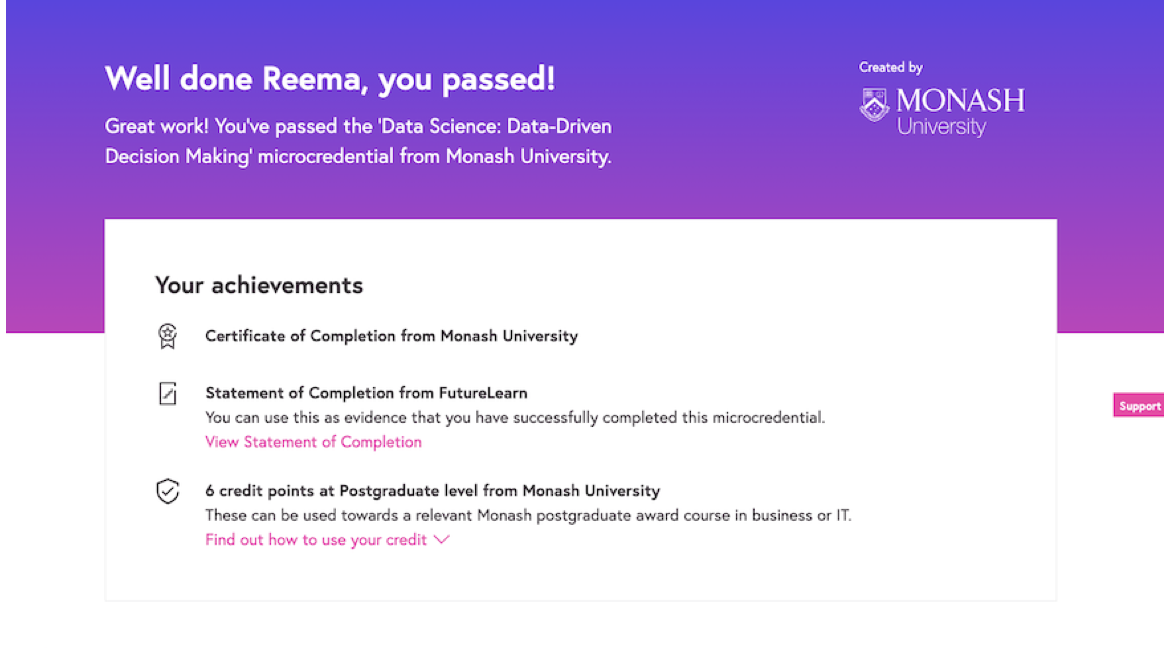Click the shield checkmark credit icon
The height and width of the screenshot is (648, 1174).
[x=168, y=492]
